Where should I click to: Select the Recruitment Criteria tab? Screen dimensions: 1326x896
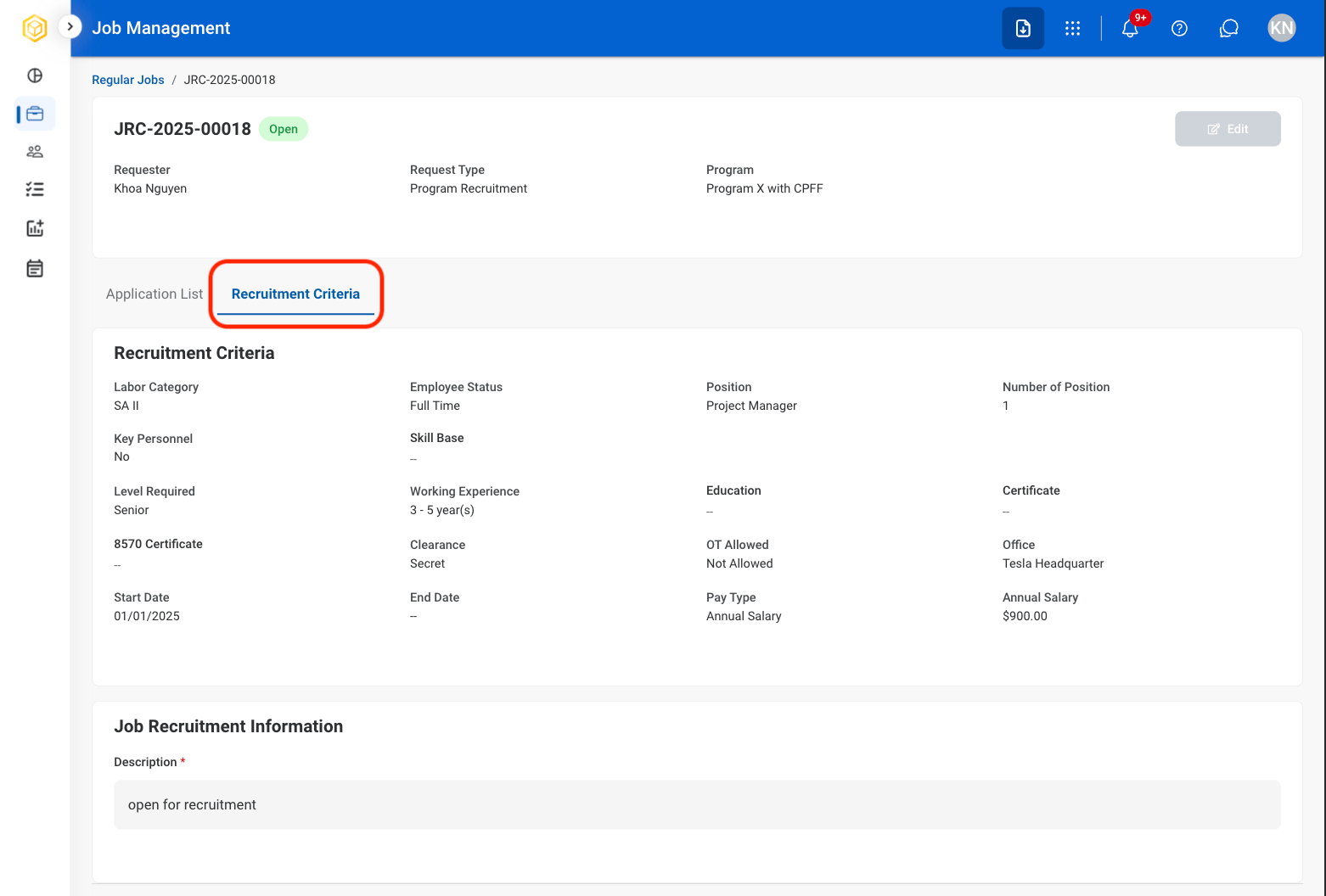[x=295, y=294]
